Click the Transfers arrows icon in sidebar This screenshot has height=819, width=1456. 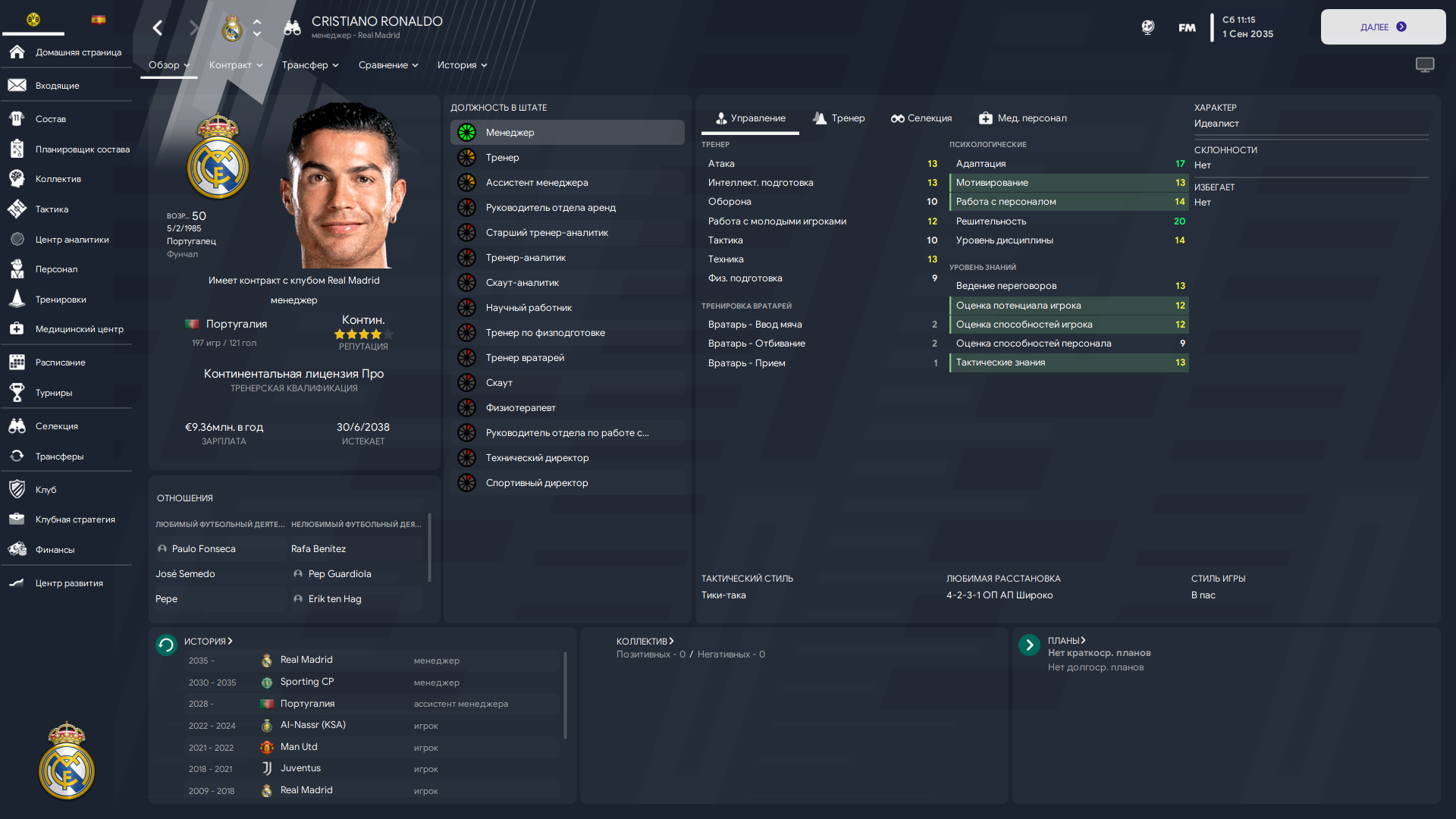click(x=17, y=456)
